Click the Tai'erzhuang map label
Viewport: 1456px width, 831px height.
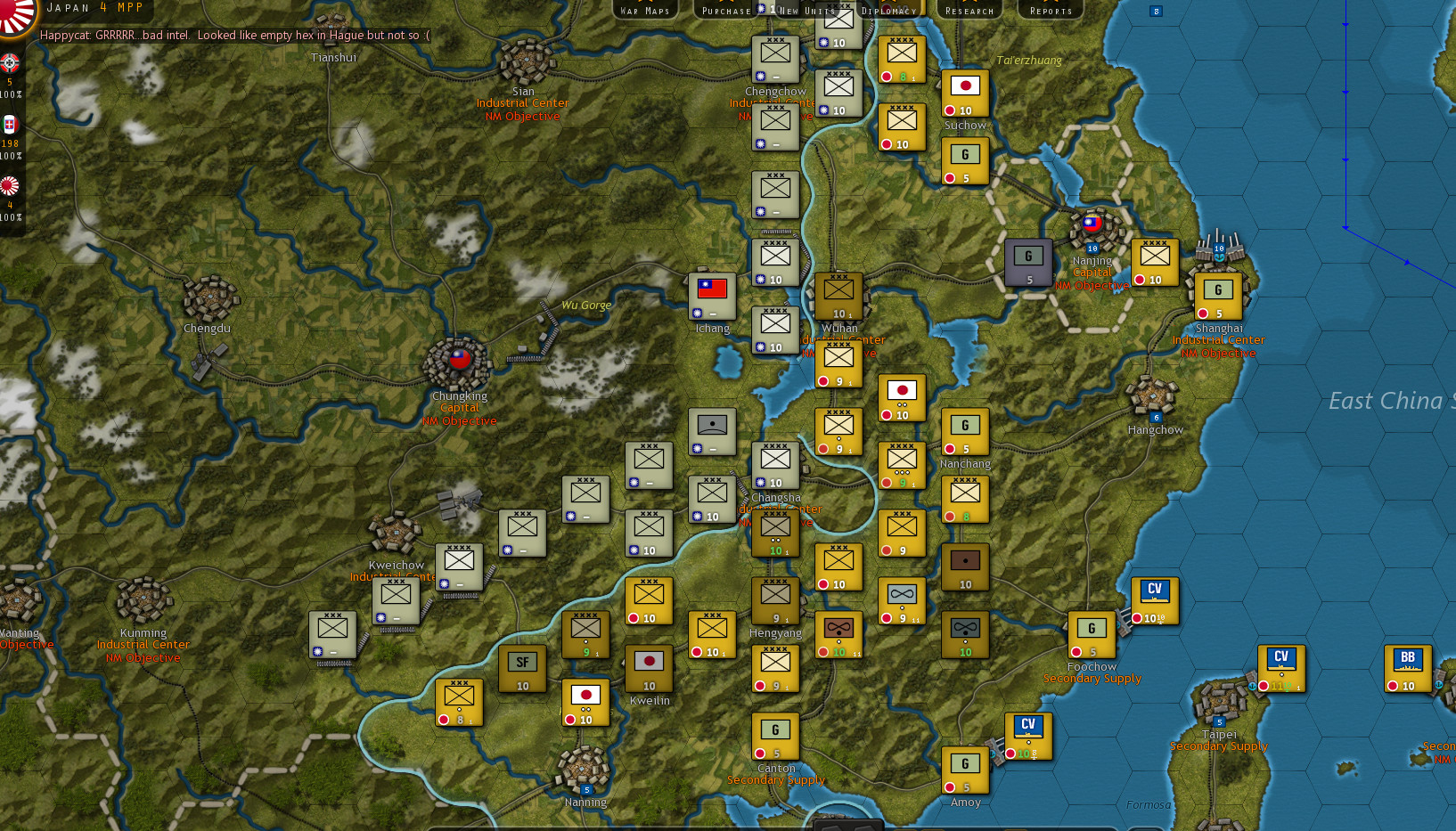pyautogui.click(x=1029, y=61)
